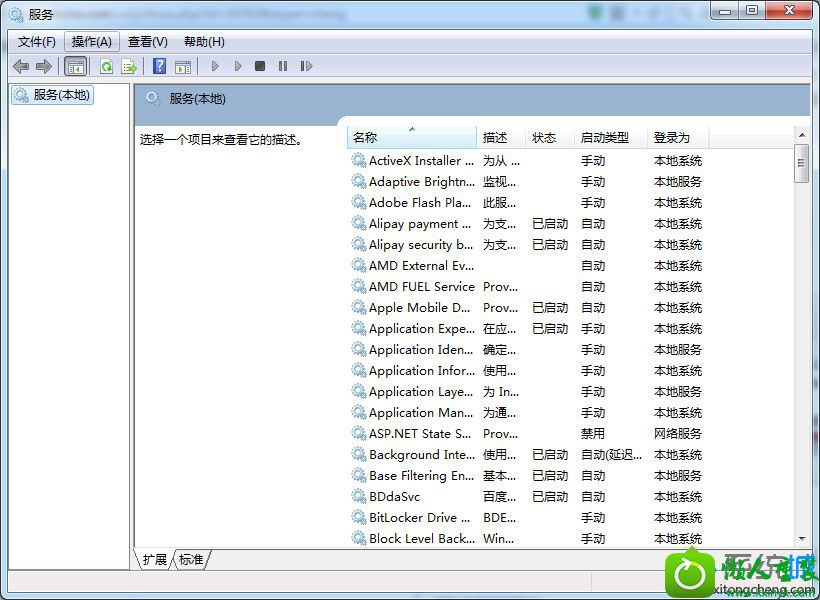Click the Restart Service icon
The height and width of the screenshot is (600, 820).
pos(306,66)
